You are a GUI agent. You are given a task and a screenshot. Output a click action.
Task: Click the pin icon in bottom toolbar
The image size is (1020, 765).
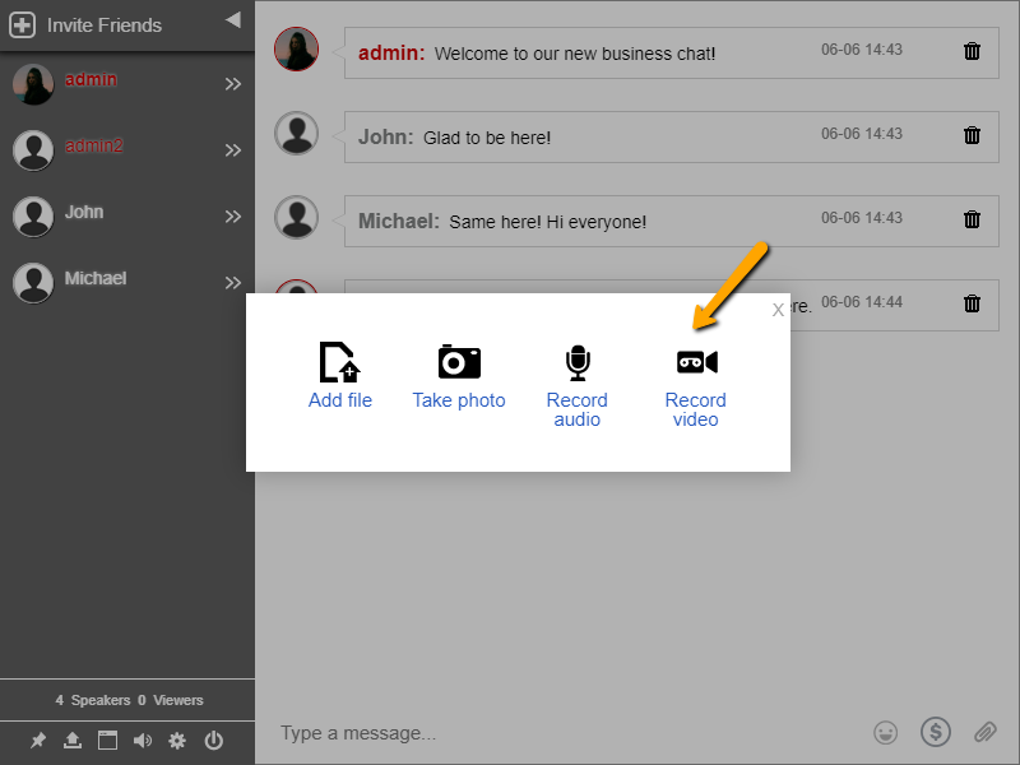coord(39,741)
